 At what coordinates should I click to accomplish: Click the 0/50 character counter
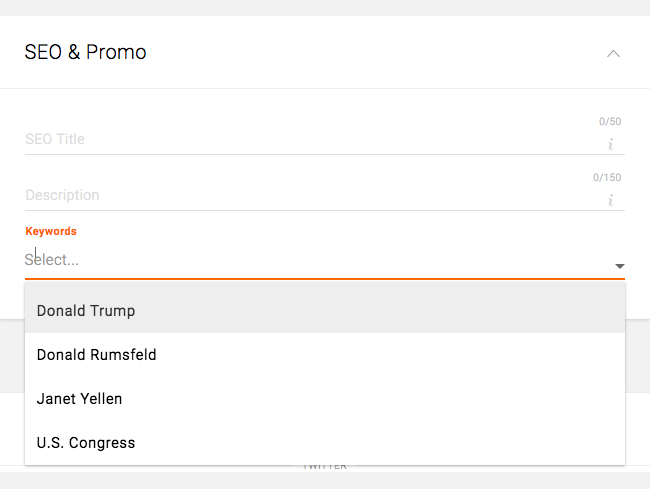point(610,122)
